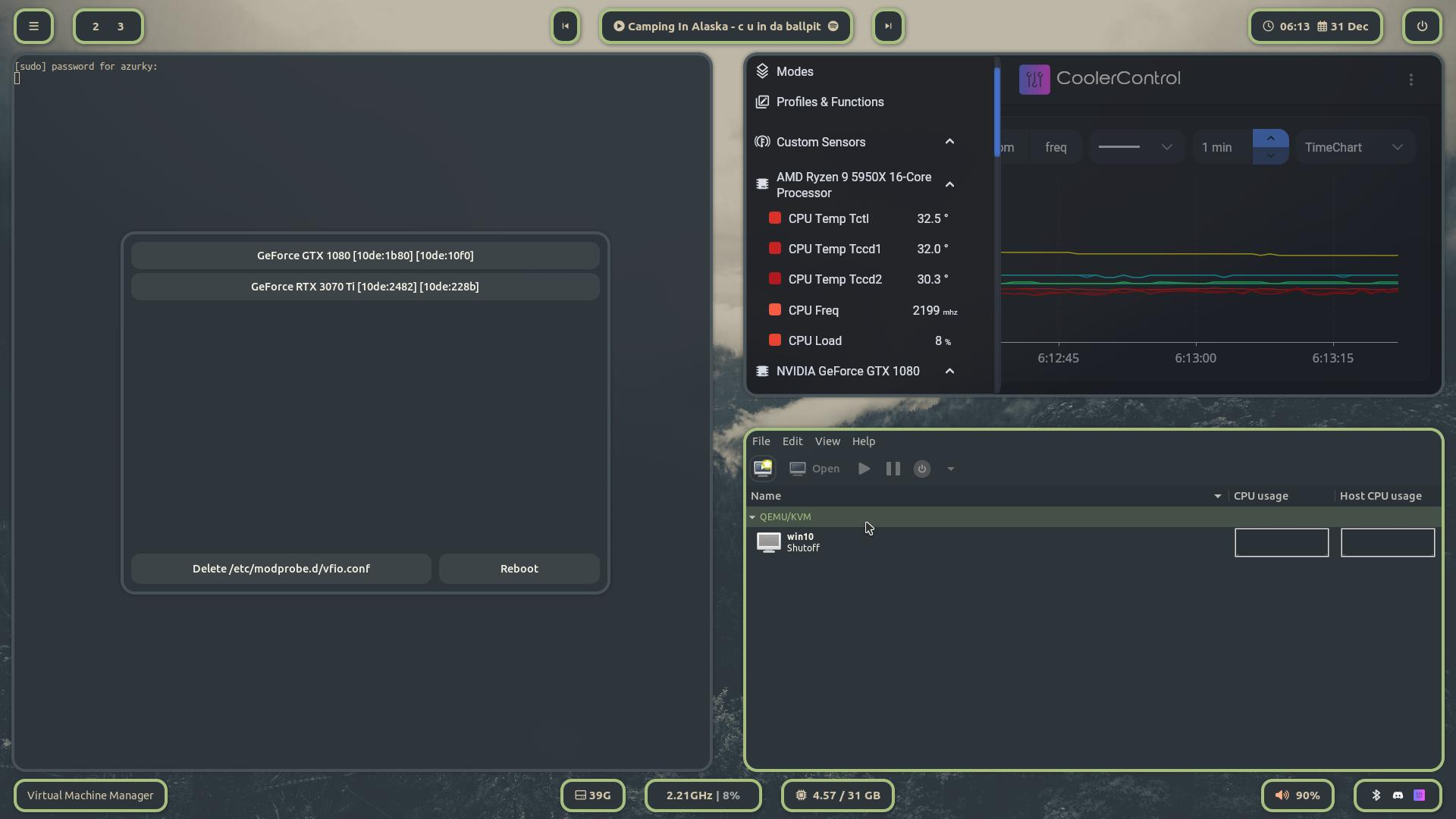Image resolution: width=1456 pixels, height=819 pixels.
Task: Select CPU Freq sensor label
Action: click(x=813, y=310)
